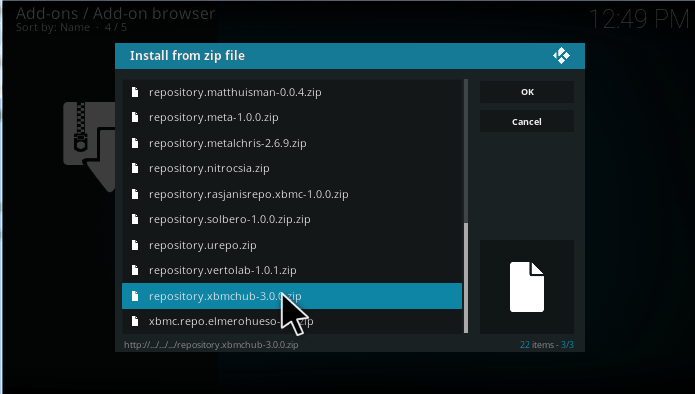Confirm selection with the OK button
The width and height of the screenshot is (695, 394).
(x=527, y=92)
